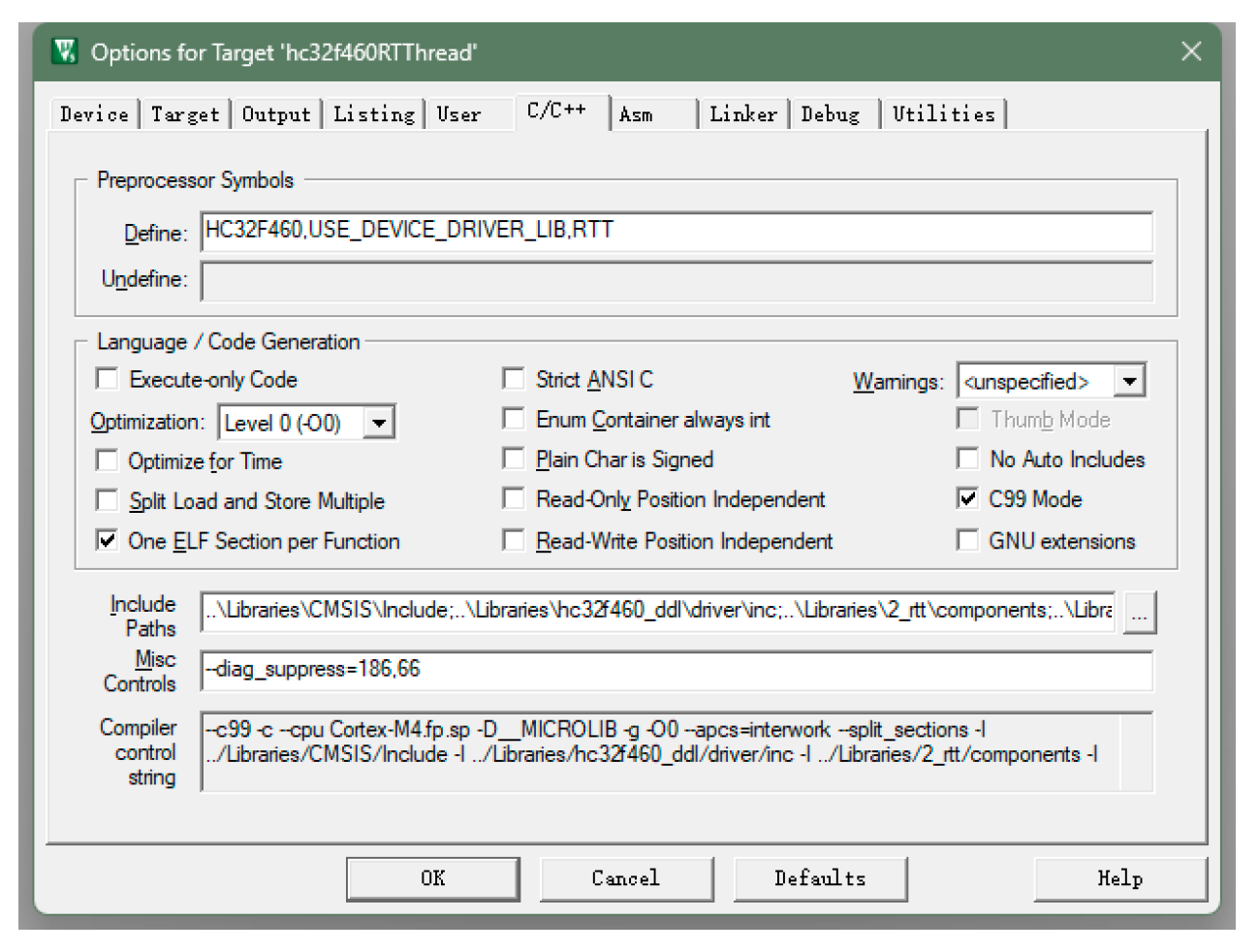Click inside the Define symbols field
The height and width of the screenshot is (952, 1259).
pos(677,232)
